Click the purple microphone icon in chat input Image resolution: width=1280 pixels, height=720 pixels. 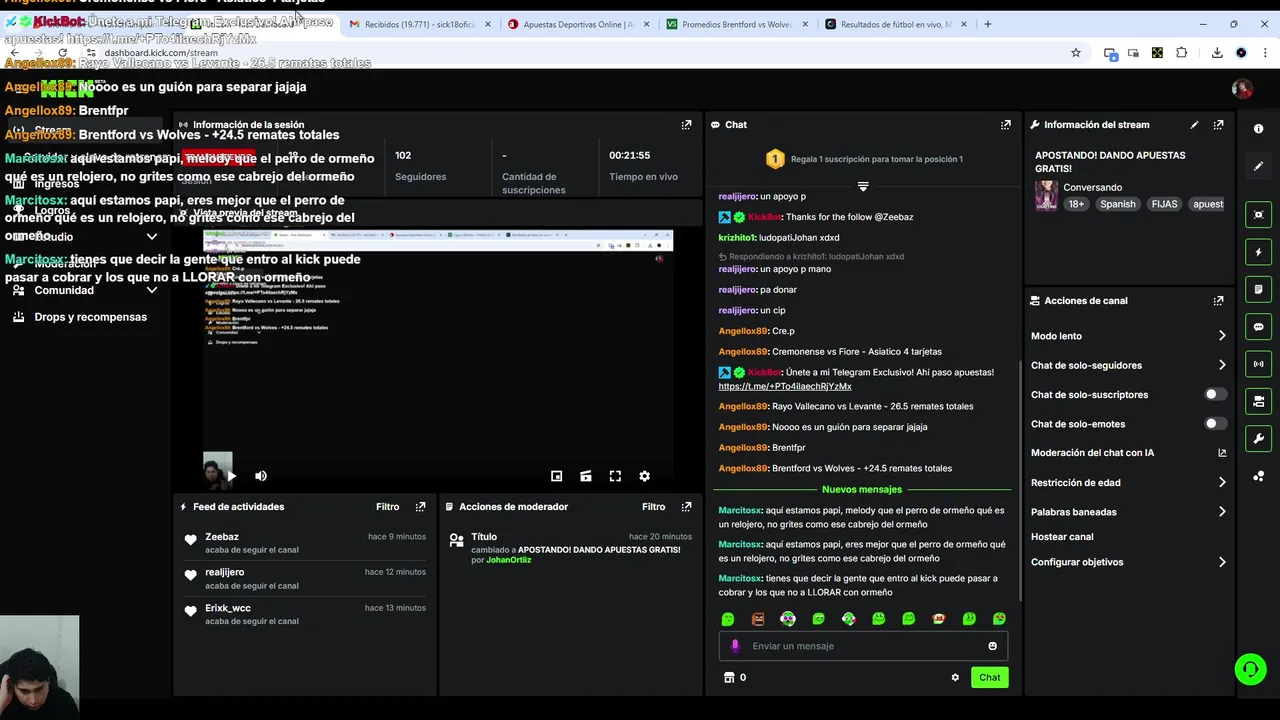(735, 646)
